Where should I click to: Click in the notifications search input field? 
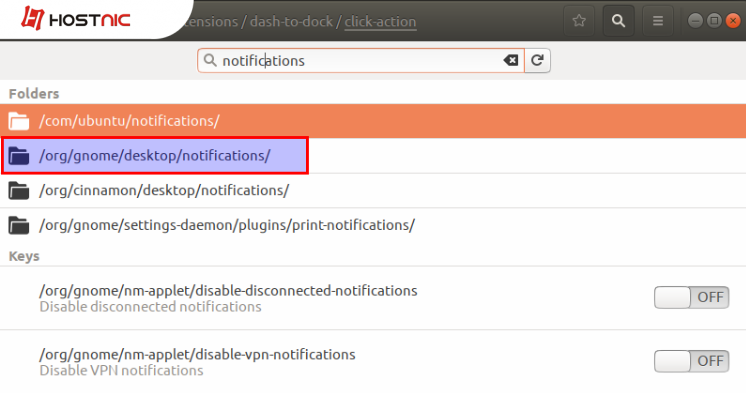pos(361,60)
